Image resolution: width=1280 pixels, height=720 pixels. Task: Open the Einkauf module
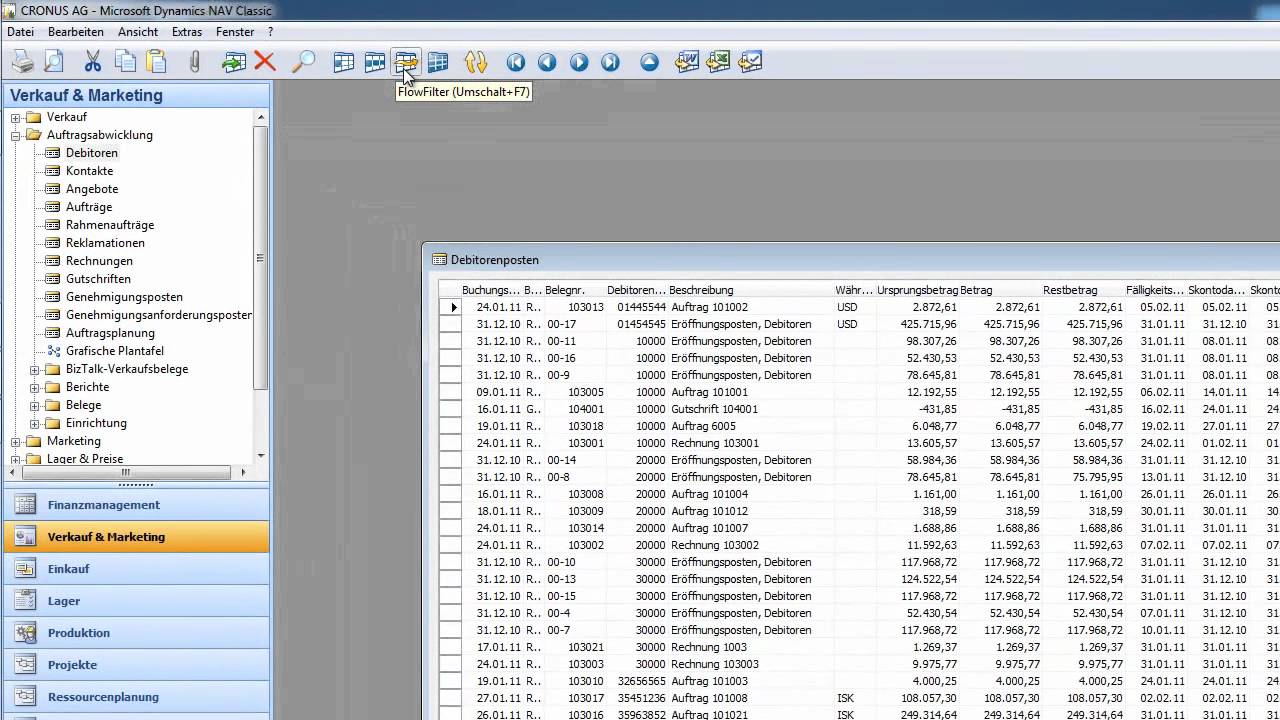[136, 569]
